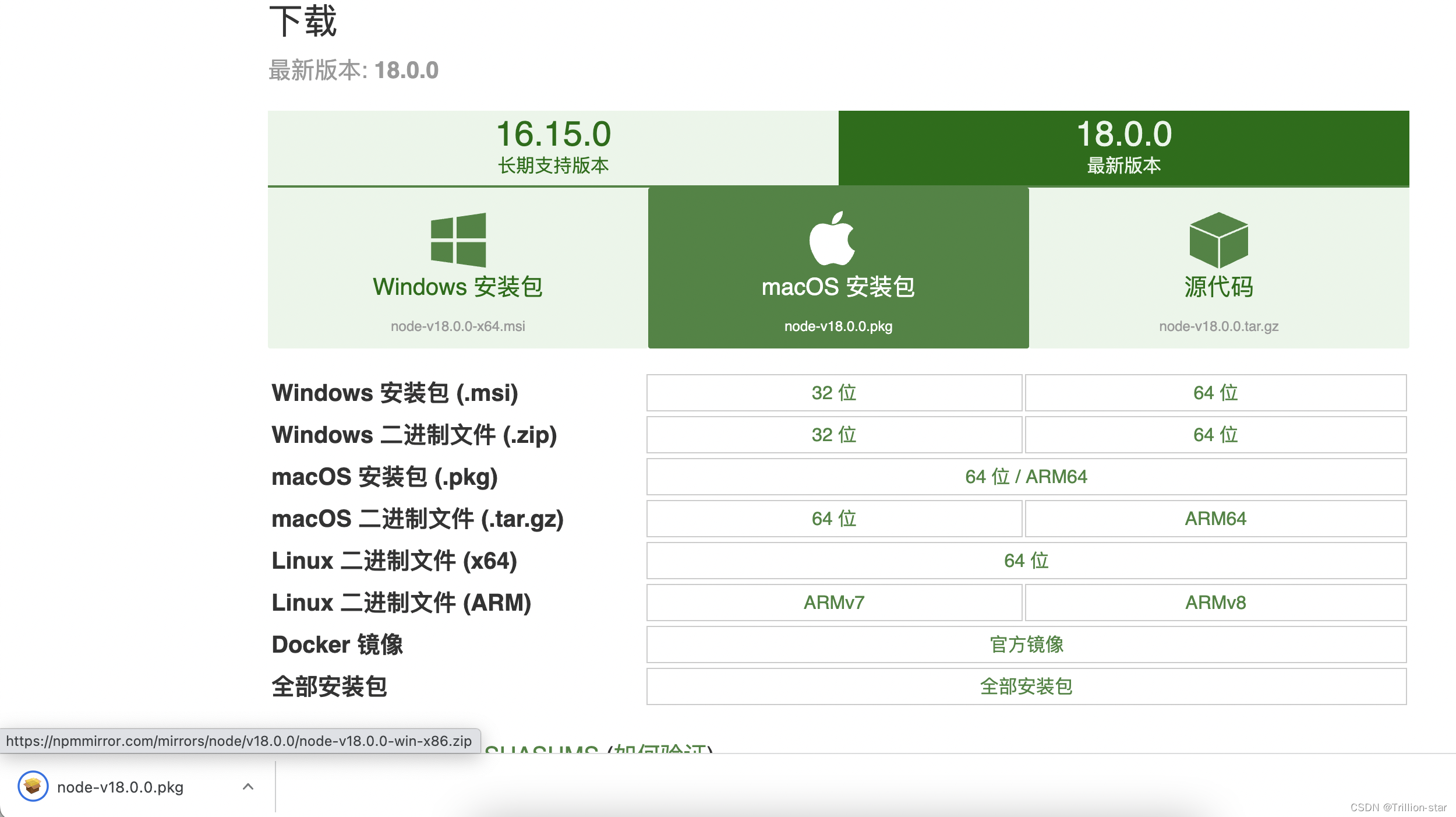Viewport: 1456px width, 817px height.
Task: Select 64 位 for Windows 安装包 (.msi)
Action: coord(1215,393)
